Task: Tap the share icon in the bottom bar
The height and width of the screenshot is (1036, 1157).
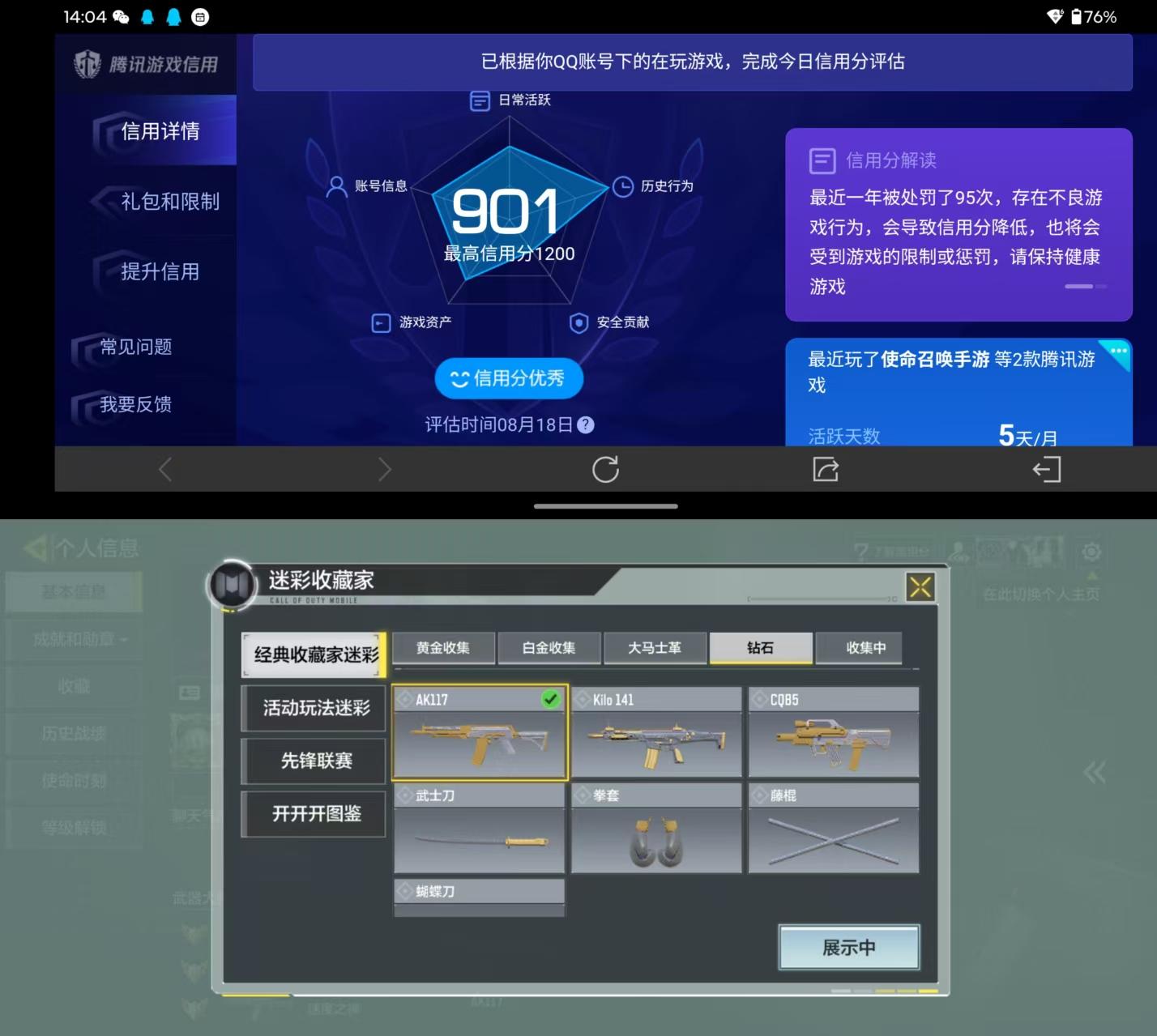Action: [x=826, y=469]
